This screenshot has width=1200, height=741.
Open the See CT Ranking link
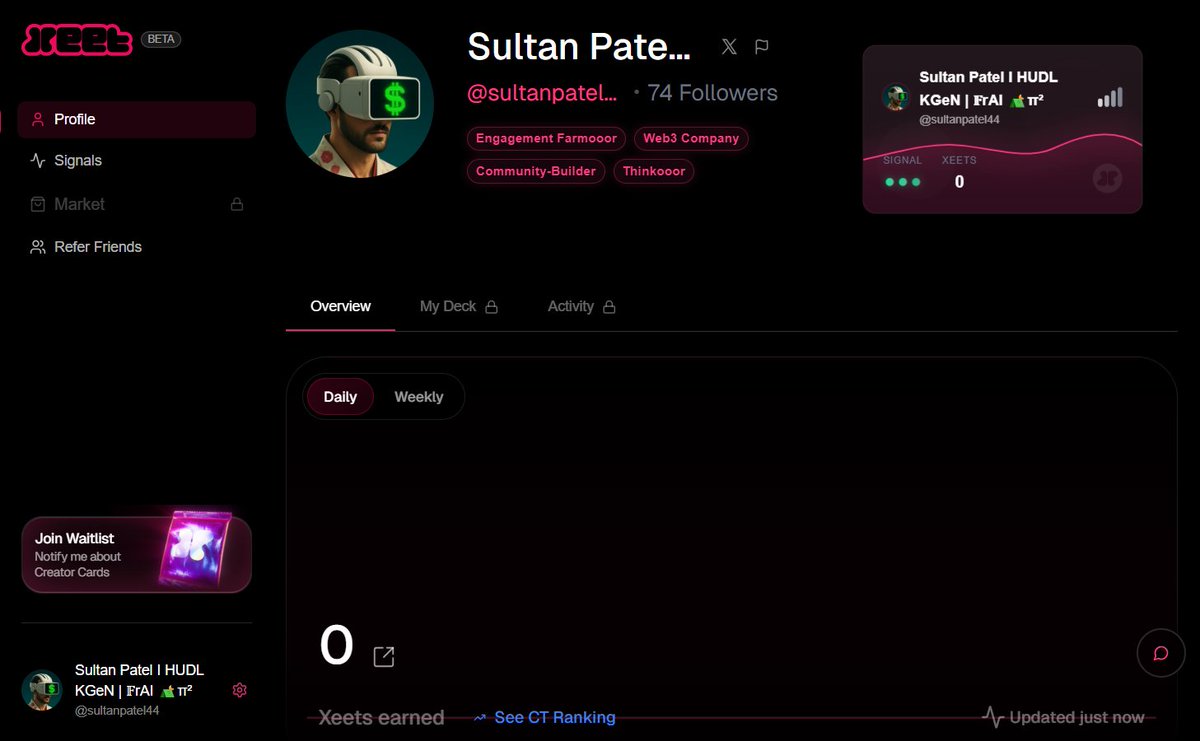pos(544,717)
